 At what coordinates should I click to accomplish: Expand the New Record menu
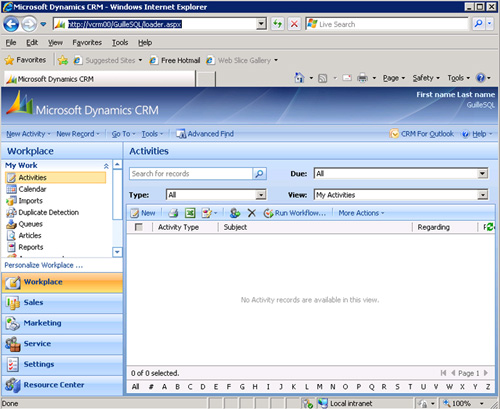[78, 134]
